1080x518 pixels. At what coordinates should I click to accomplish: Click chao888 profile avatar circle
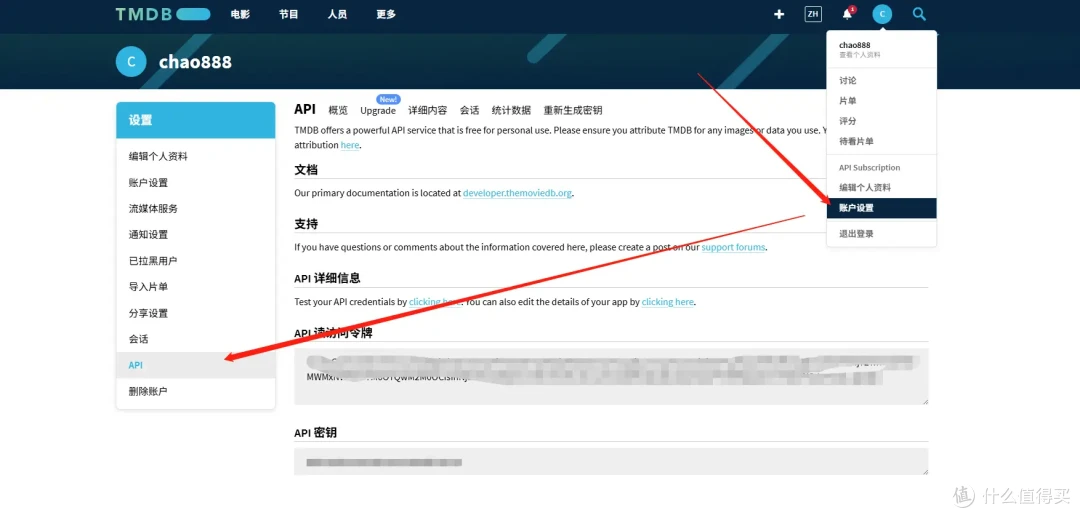131,61
